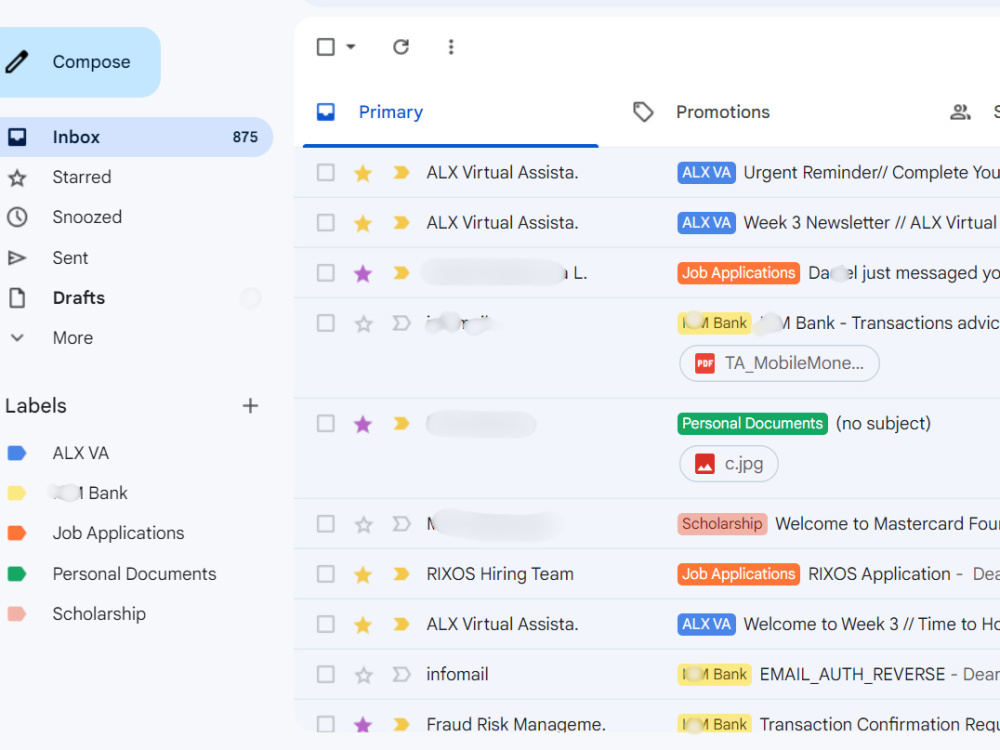Open the Personal Documents label in sidebar
The width and height of the screenshot is (1000, 750).
tap(134, 574)
